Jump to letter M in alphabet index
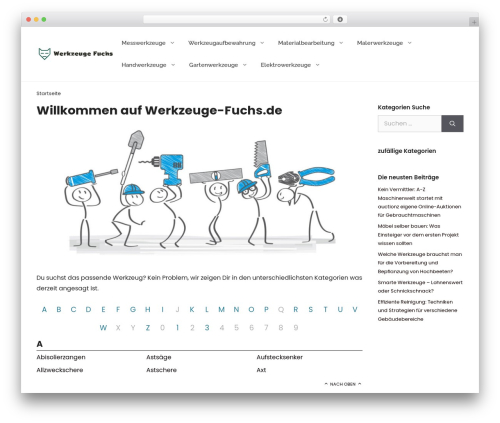 point(221,310)
